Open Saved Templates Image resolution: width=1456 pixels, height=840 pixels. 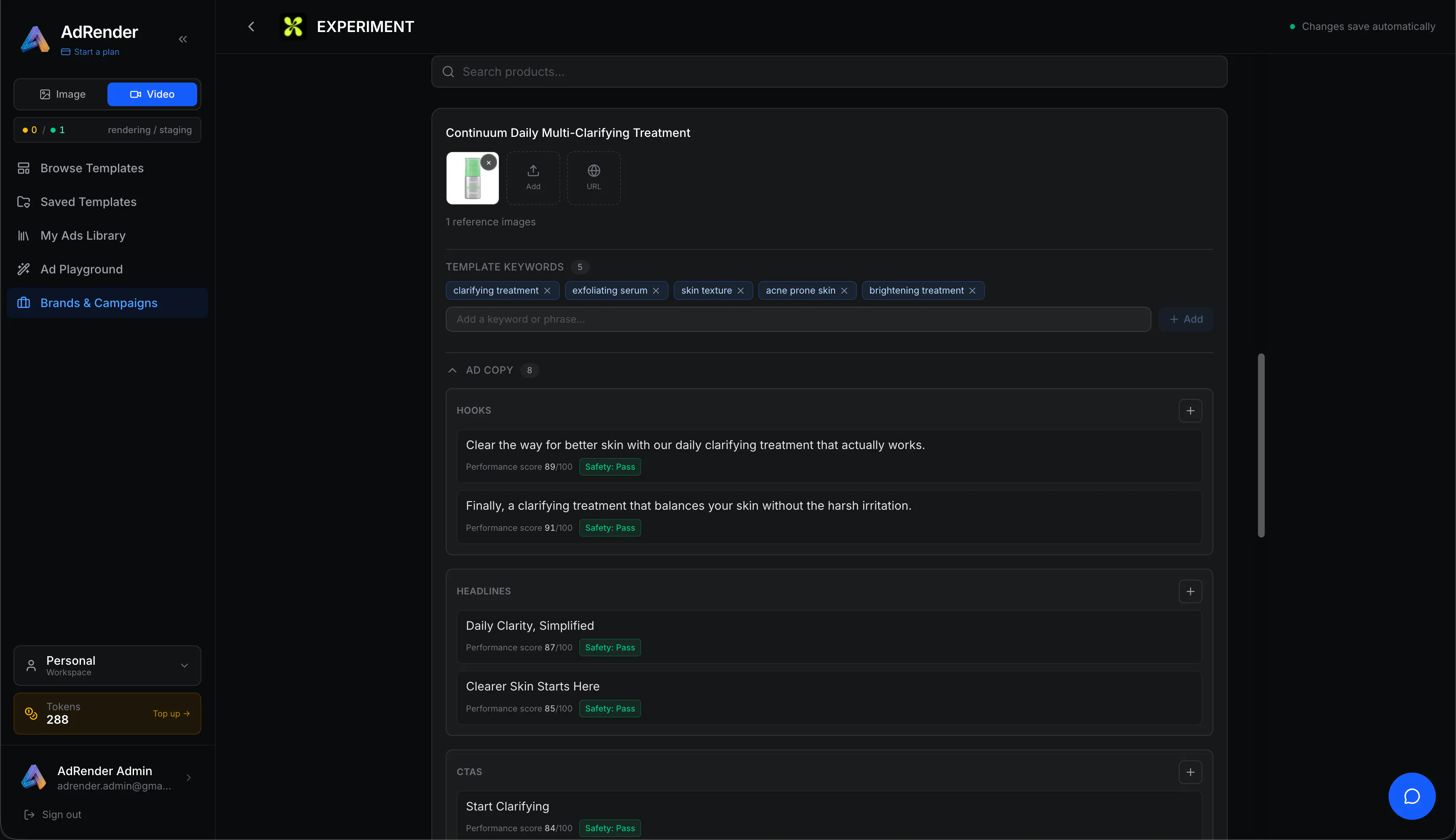[x=107, y=202]
